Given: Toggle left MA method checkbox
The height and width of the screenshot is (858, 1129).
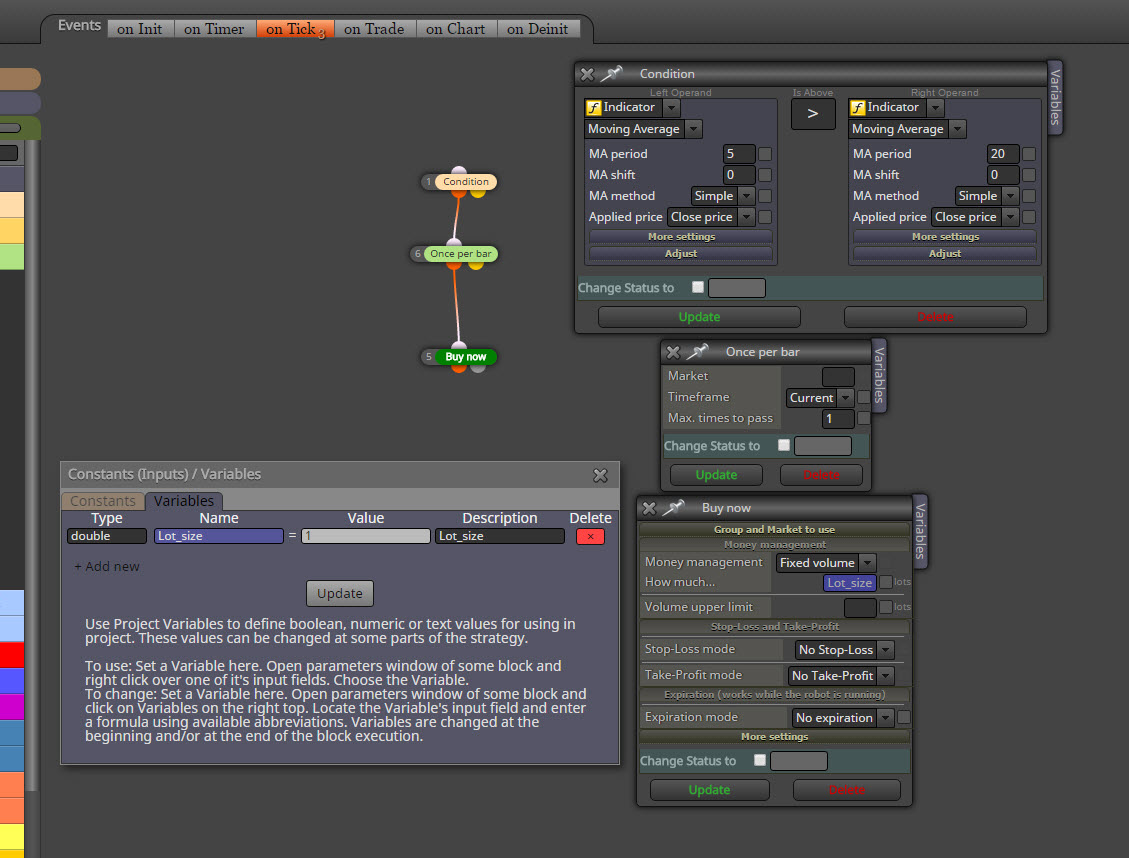Looking at the screenshot, I should [x=765, y=196].
